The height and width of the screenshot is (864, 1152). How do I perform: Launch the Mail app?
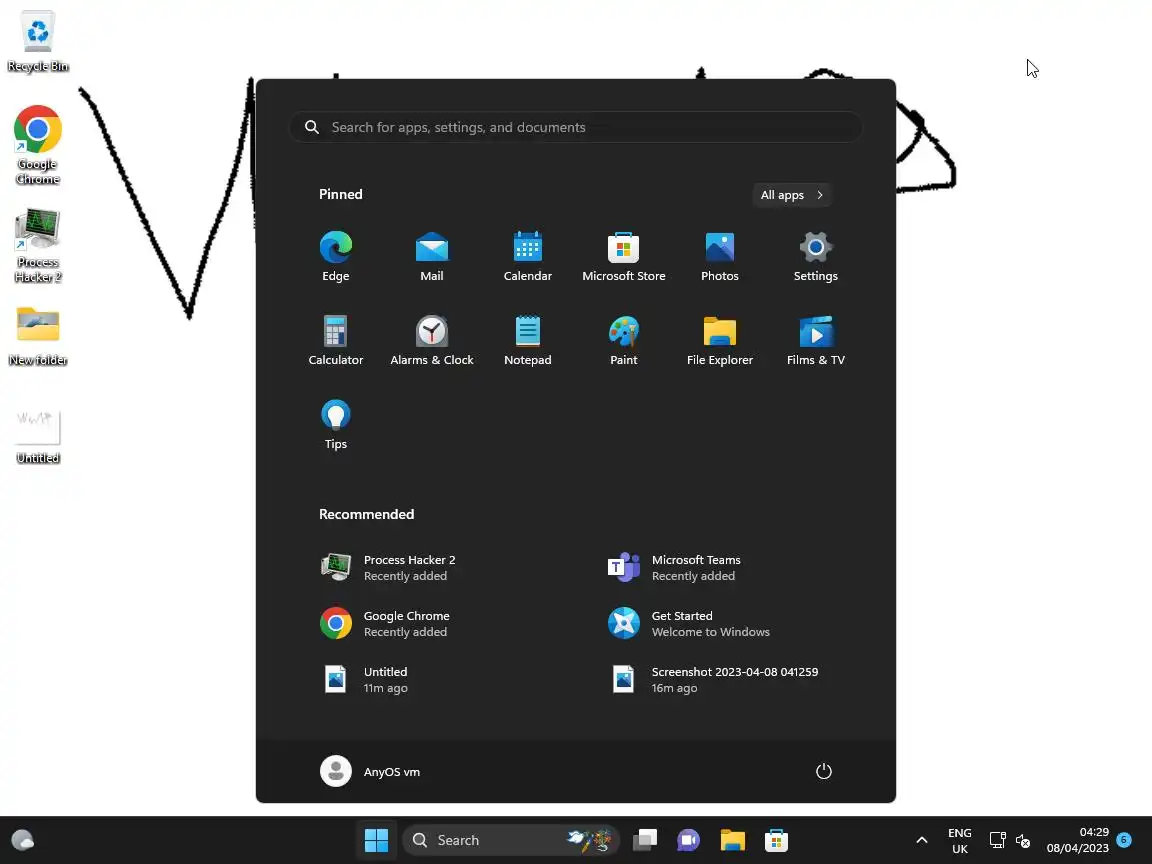coord(431,256)
